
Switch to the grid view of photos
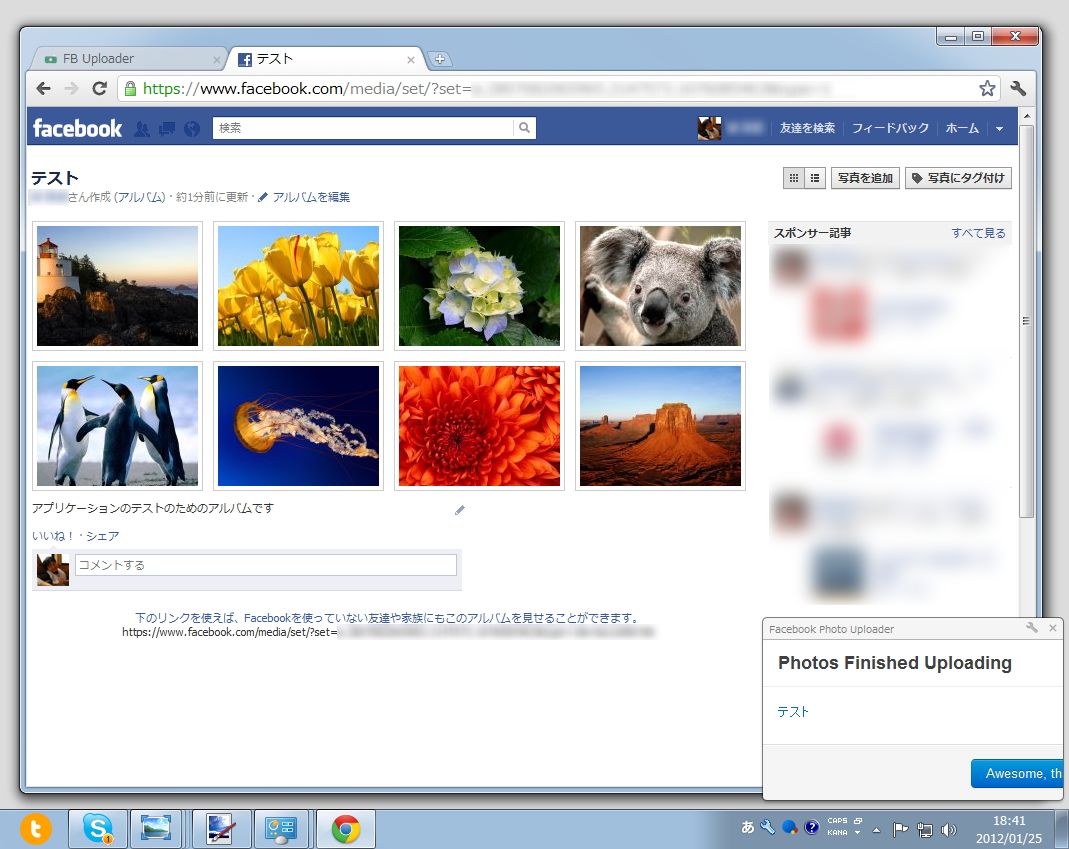click(x=794, y=178)
